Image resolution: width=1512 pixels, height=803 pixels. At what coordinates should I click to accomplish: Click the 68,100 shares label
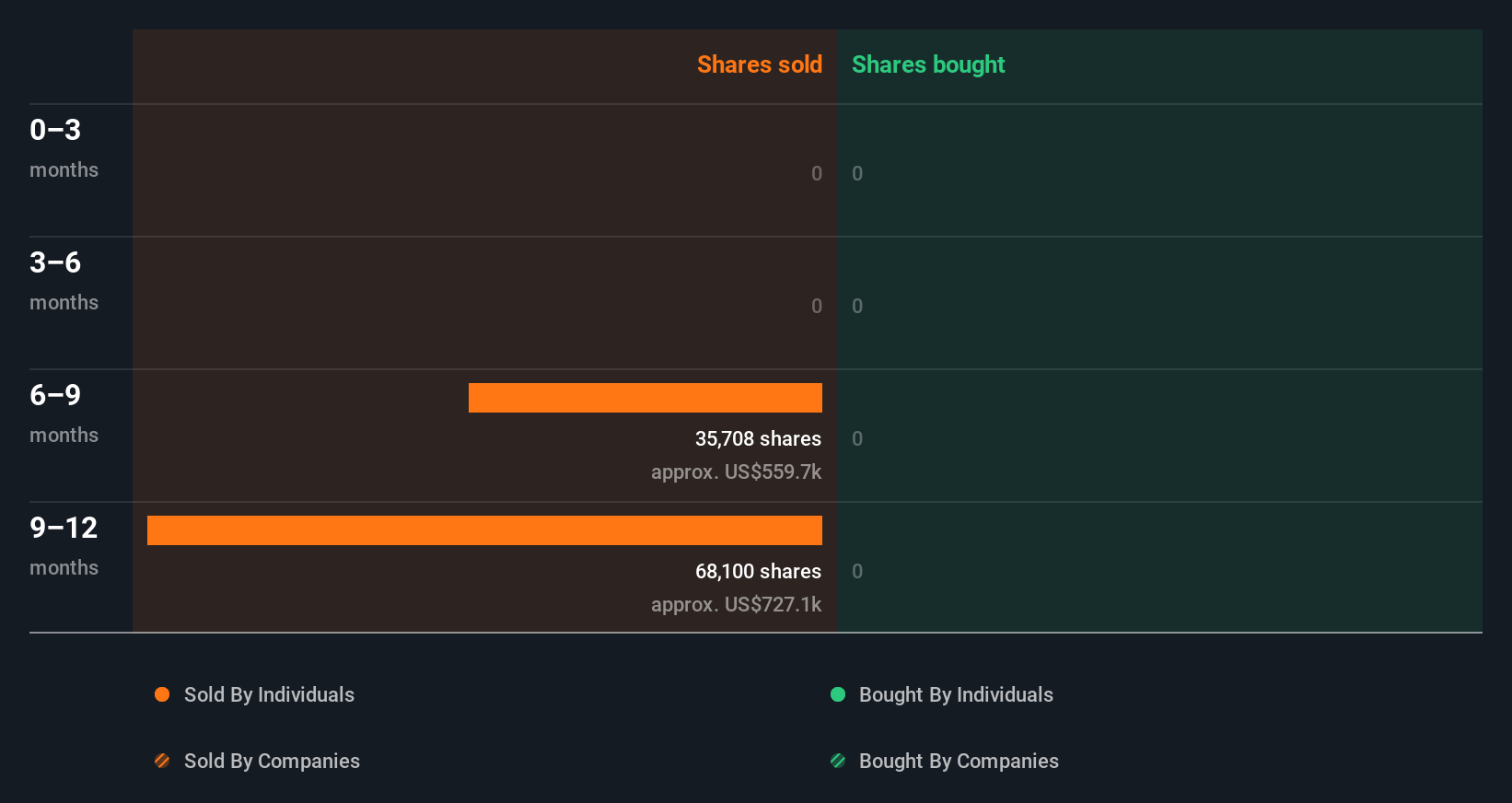click(x=758, y=571)
